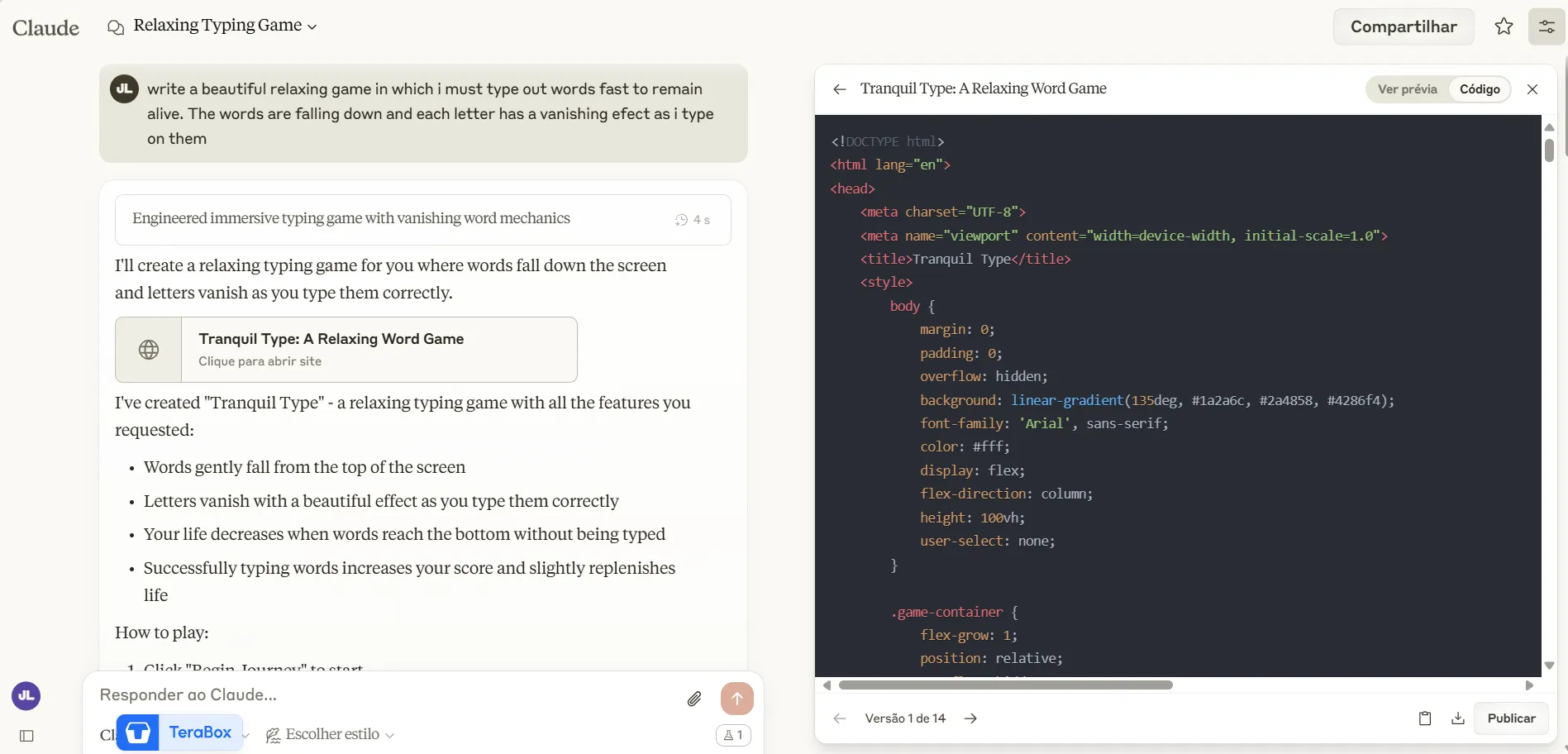
Task: Toggle the sidebar panel icon
Action: (26, 736)
